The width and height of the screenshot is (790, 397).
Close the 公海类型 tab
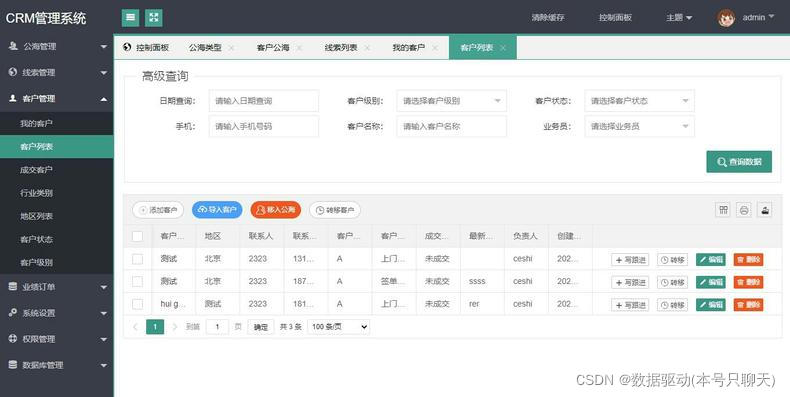click(x=231, y=48)
